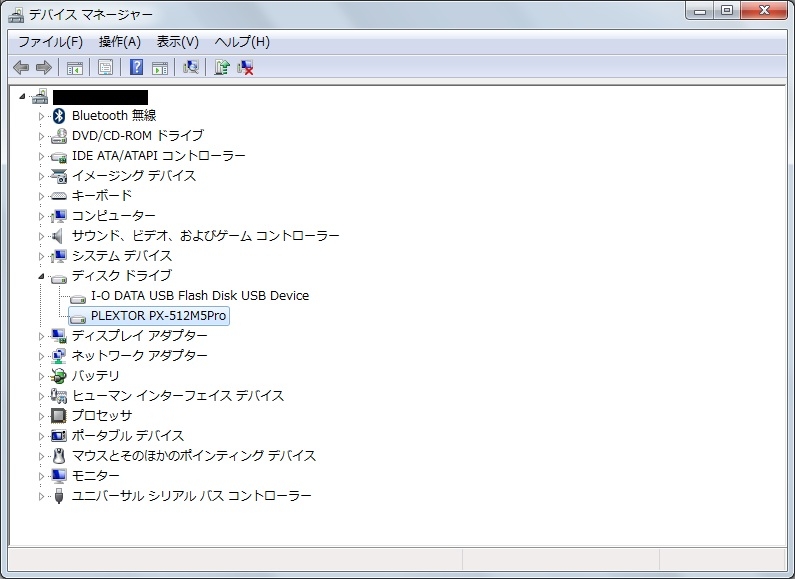Click the disk drive category icon
795x579 pixels.
[59, 277]
